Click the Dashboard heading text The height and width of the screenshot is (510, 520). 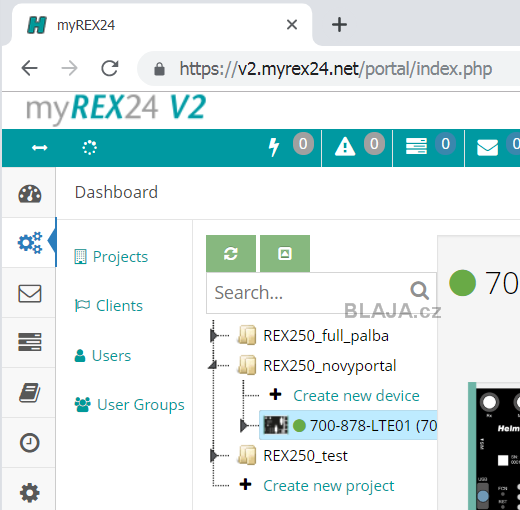(x=116, y=192)
